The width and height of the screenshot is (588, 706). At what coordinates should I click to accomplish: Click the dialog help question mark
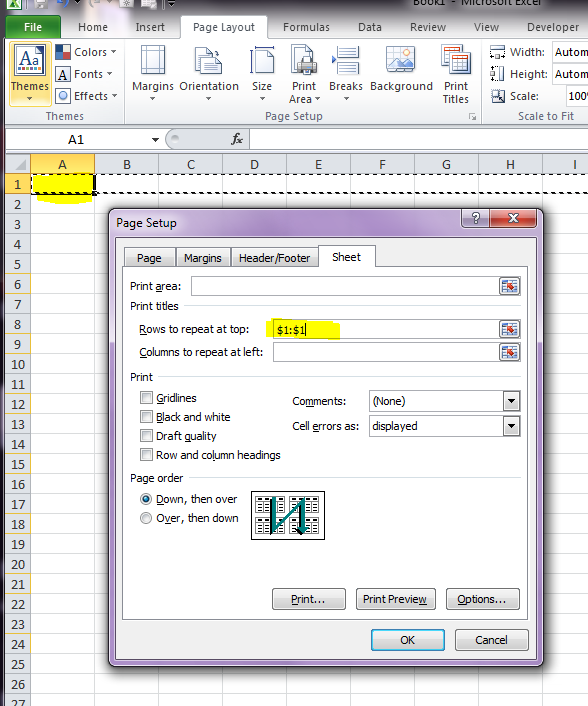tap(475, 218)
